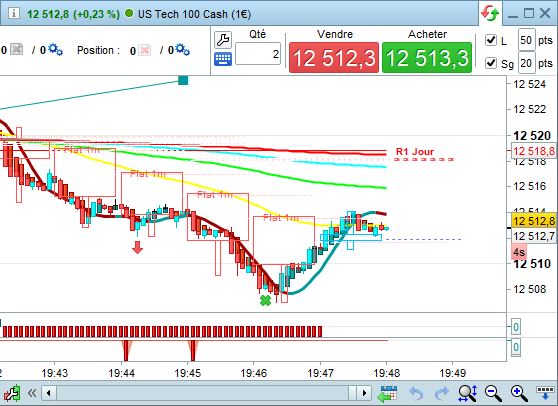Image resolution: width=558 pixels, height=406 pixels.
Task: Click the Qté quantity input field
Action: [258, 54]
